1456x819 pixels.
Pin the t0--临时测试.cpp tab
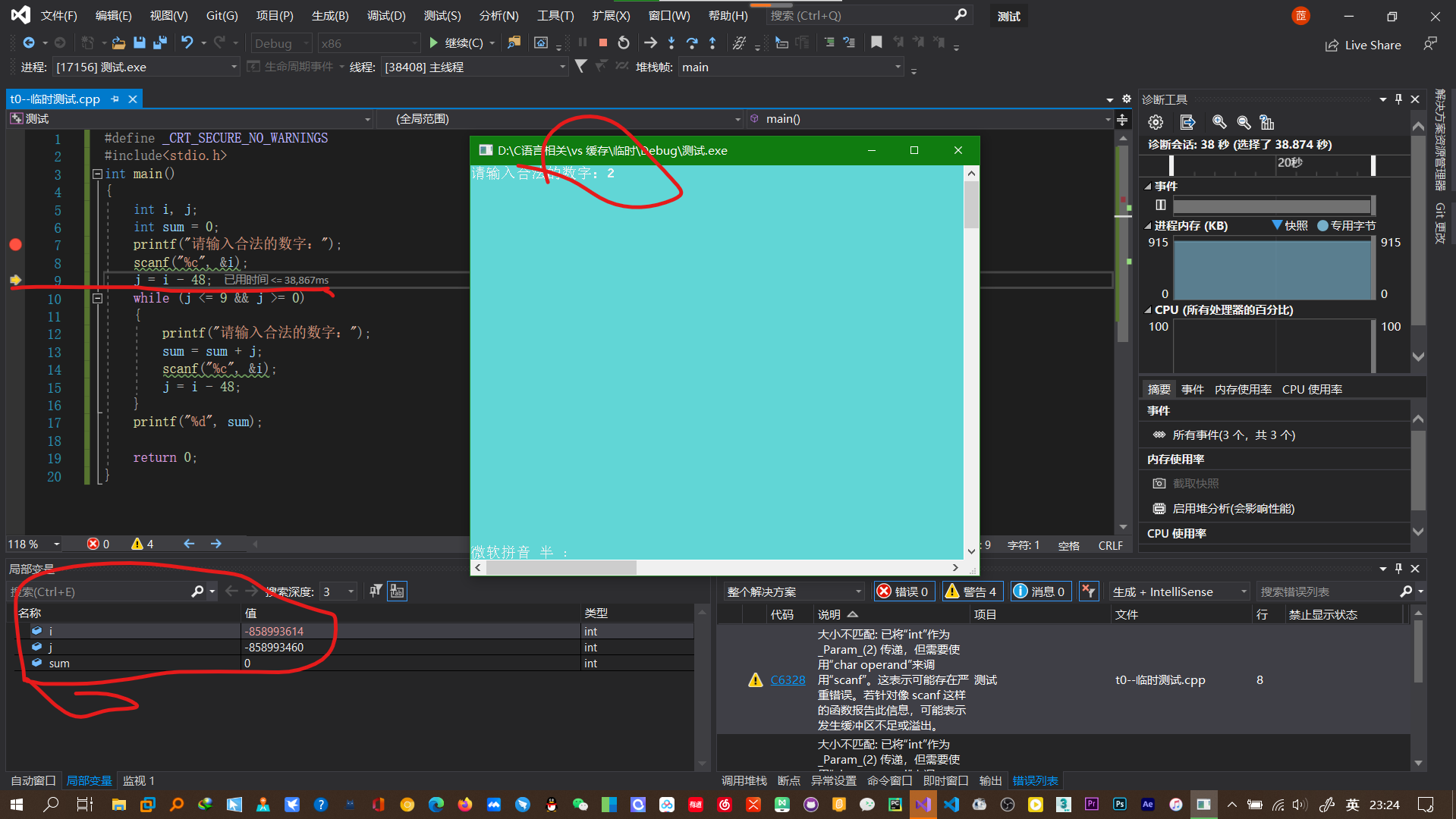(x=115, y=99)
